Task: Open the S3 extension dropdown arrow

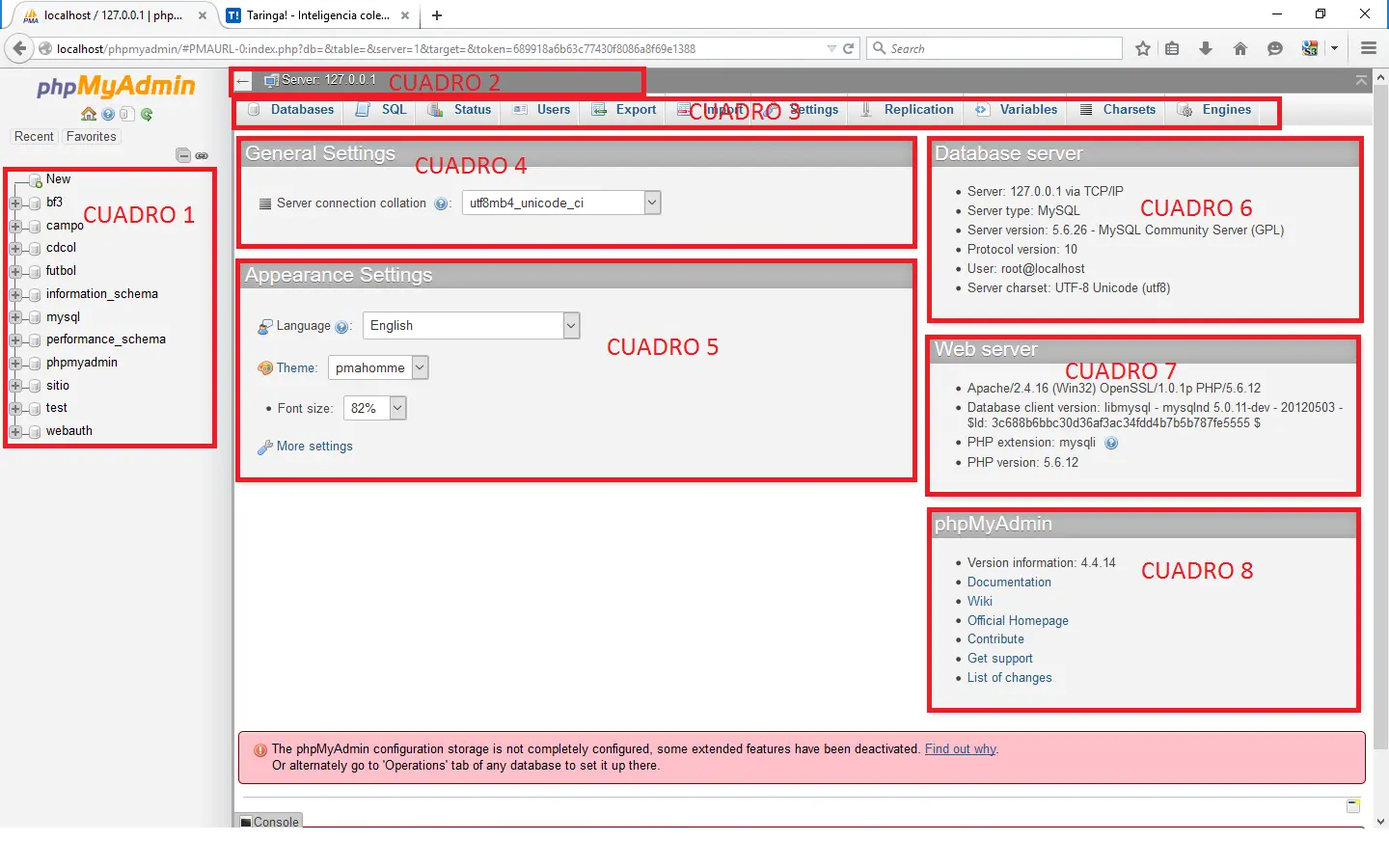Action: 1334,48
